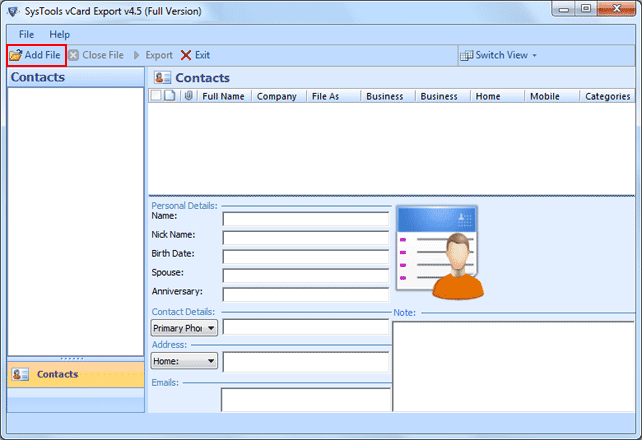Sort by the Company column
This screenshot has height=440, width=642.
(277, 96)
